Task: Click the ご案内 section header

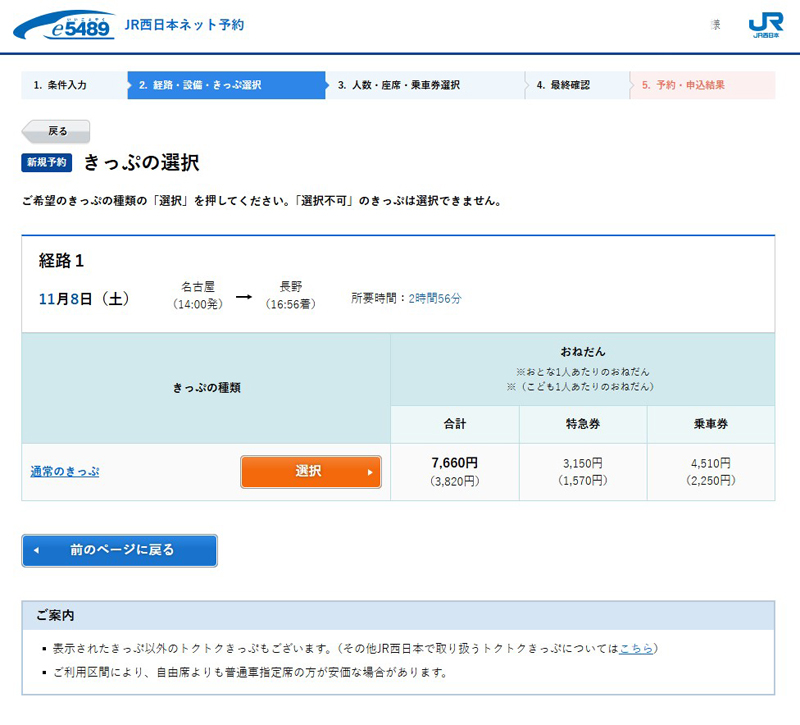Action: (x=56, y=615)
